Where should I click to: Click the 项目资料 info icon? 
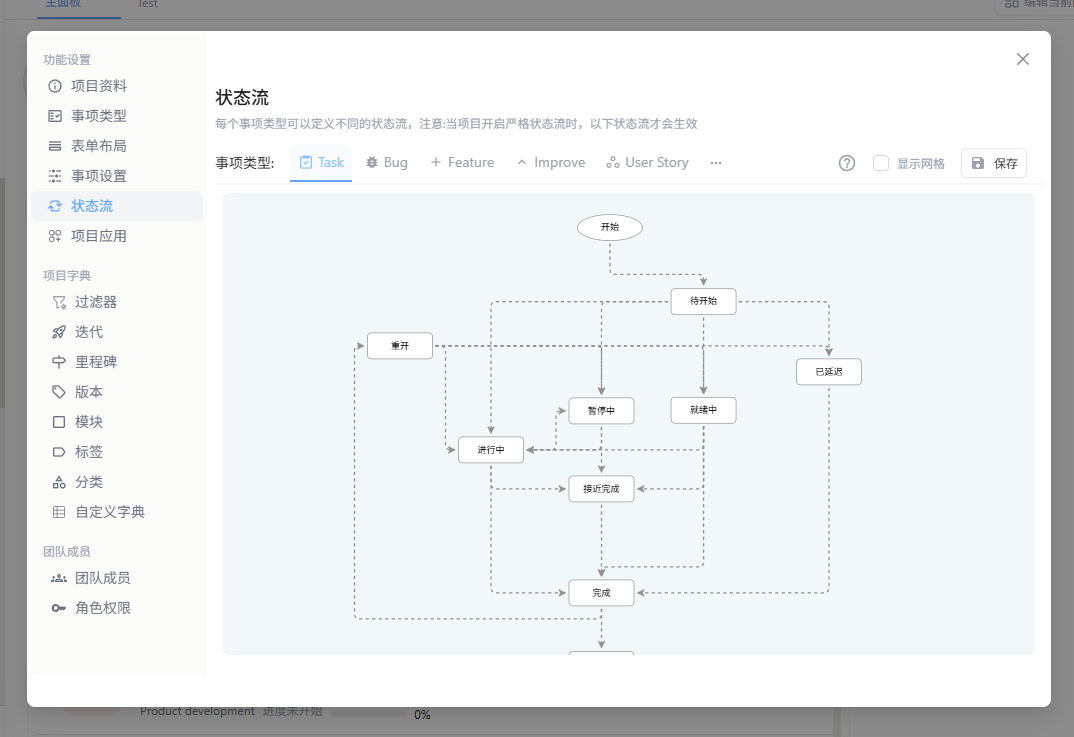[55, 86]
